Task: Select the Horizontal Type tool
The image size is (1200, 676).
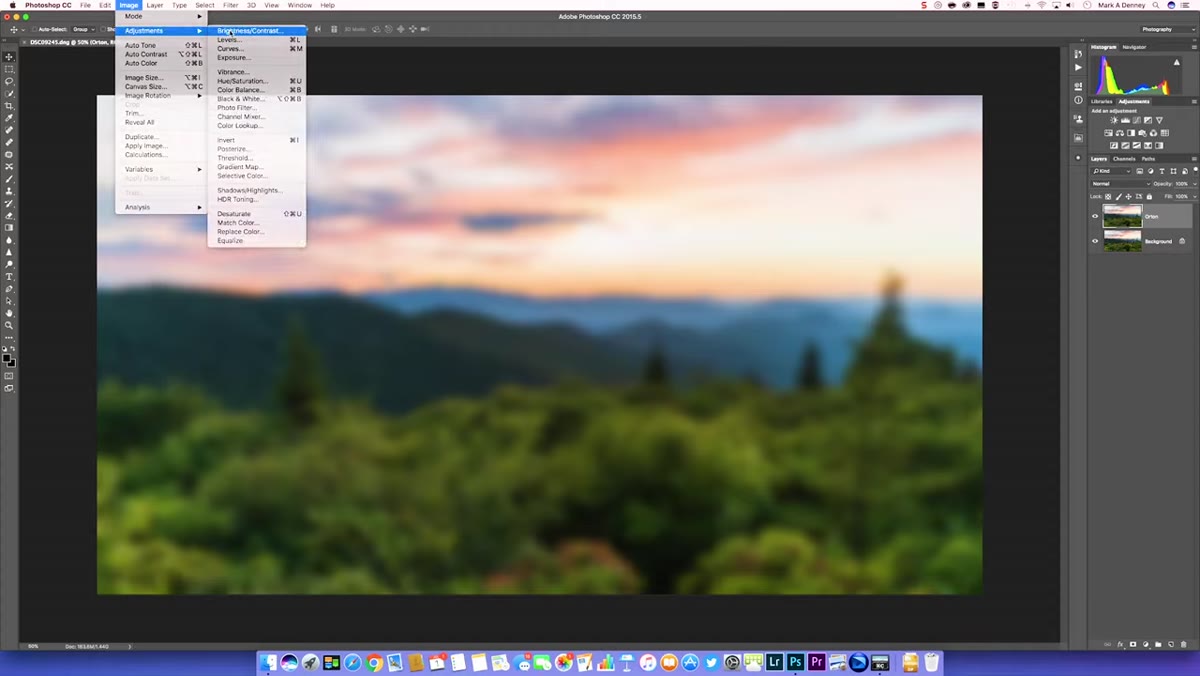Action: pos(9,277)
